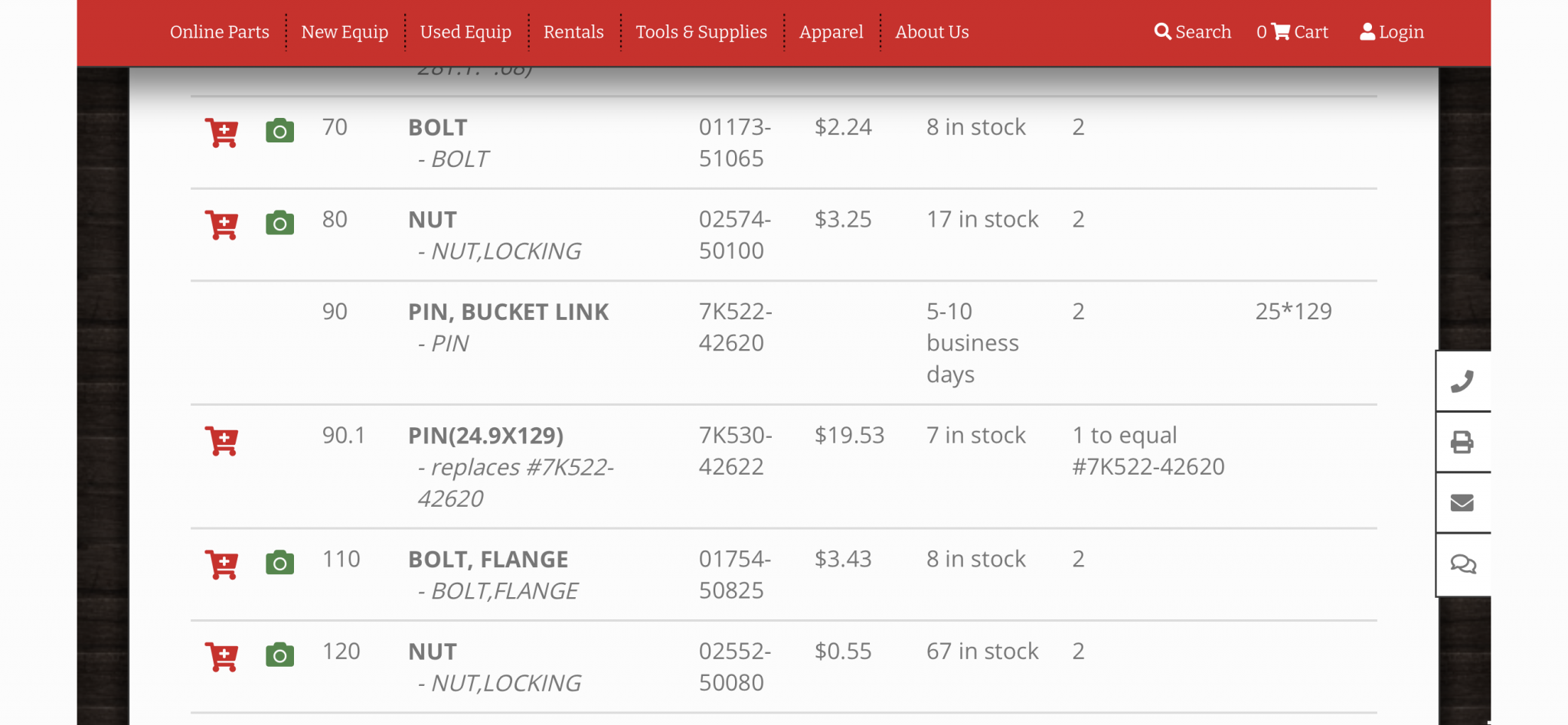The height and width of the screenshot is (725, 1568).
Task: Add BOLT, FLANGE to cart
Action: [x=222, y=564]
